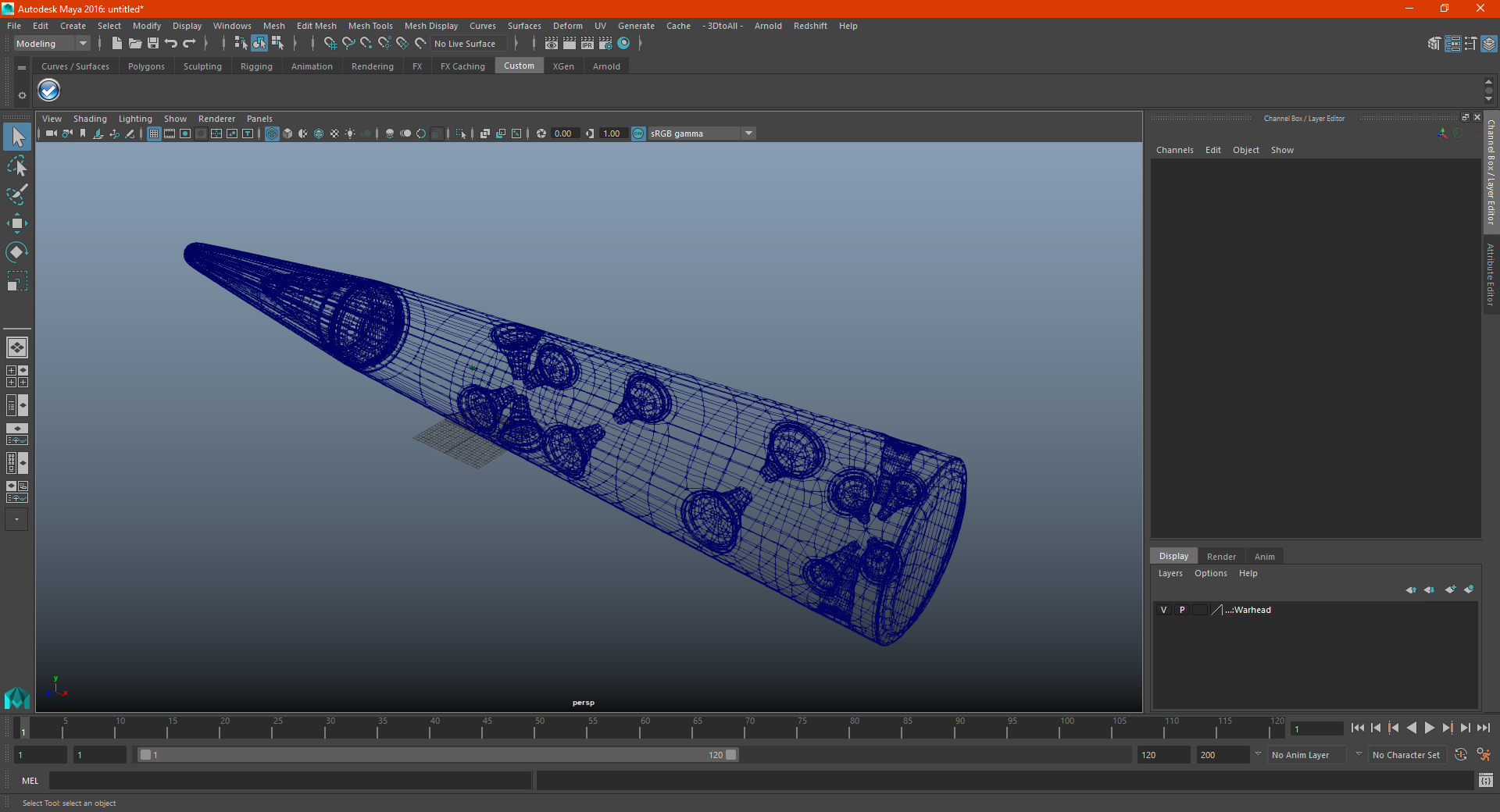Open Options menu in Layer Editor

pos(1211,573)
